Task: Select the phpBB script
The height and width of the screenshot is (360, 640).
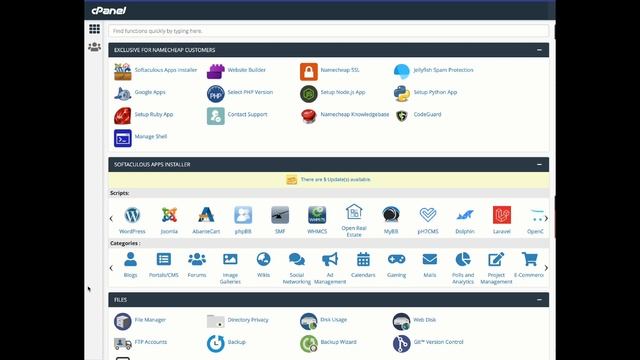Action: click(243, 220)
